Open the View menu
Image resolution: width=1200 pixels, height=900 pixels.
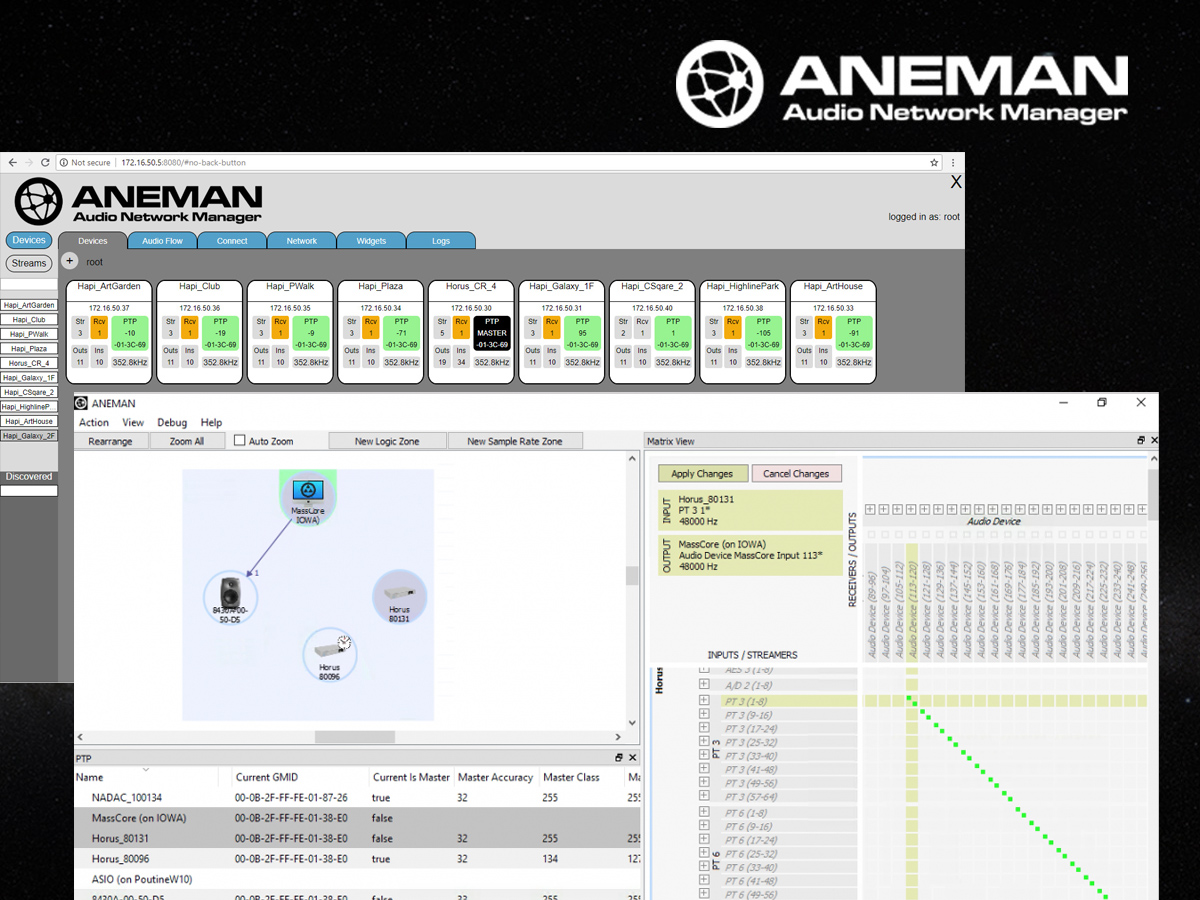tap(133, 423)
